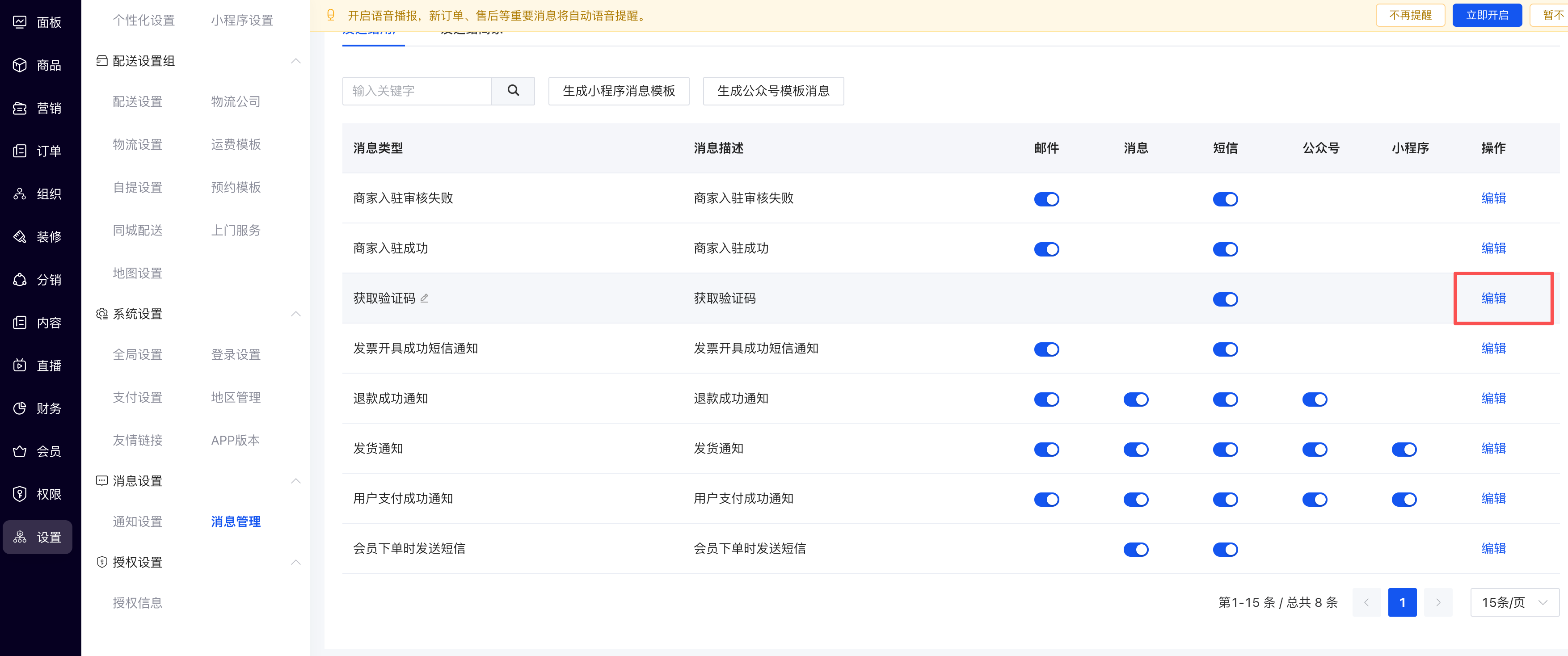
Task: Focus the 输入关键字 search field
Action: (x=417, y=91)
